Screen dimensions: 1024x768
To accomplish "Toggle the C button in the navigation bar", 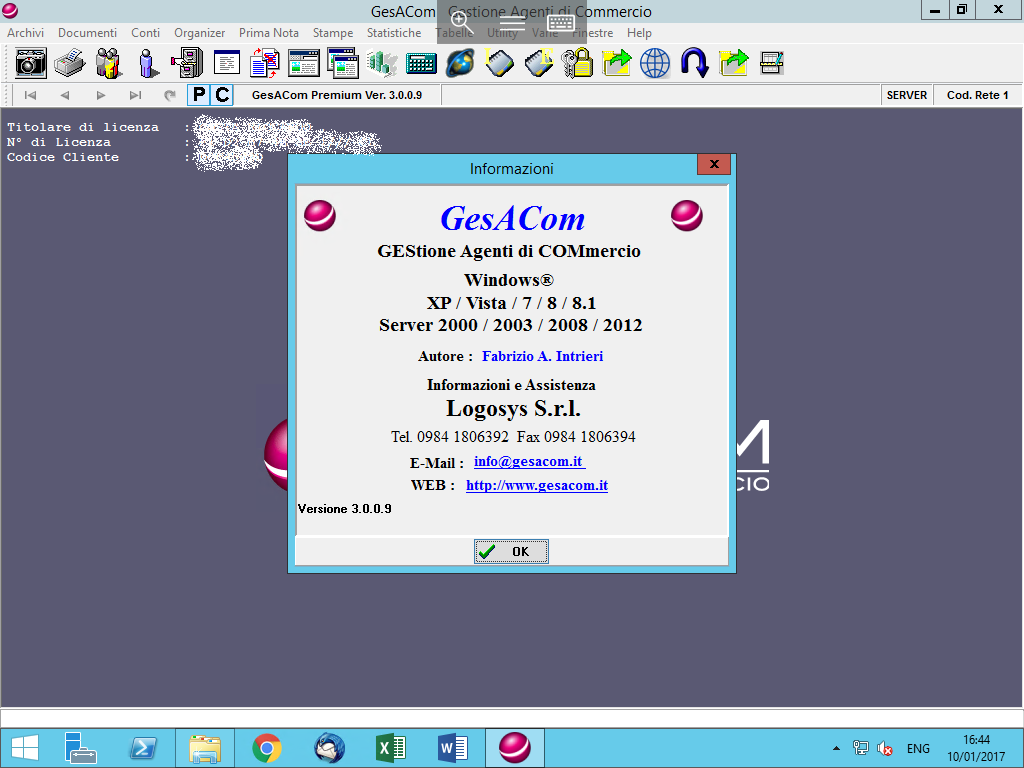I will coord(222,95).
